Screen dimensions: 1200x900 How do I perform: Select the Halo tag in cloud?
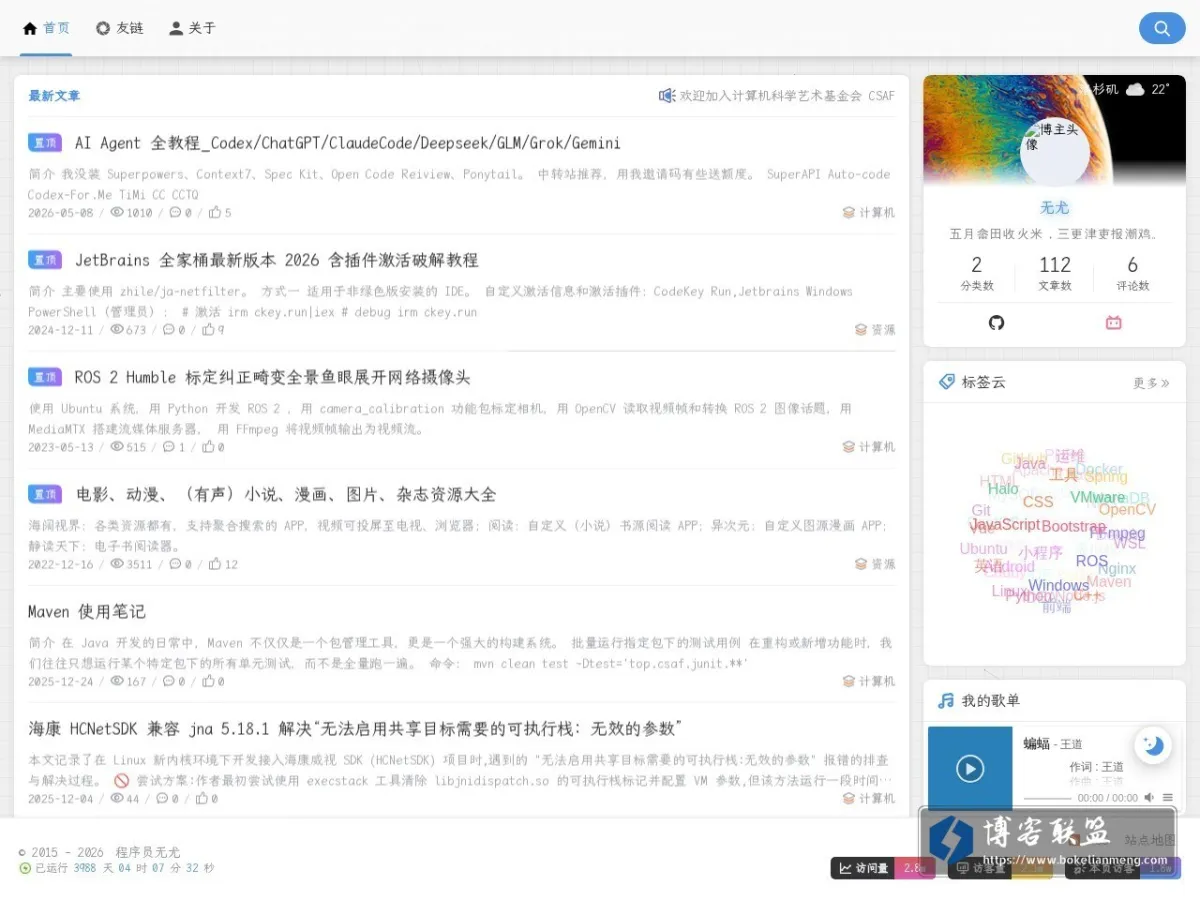point(1003,489)
